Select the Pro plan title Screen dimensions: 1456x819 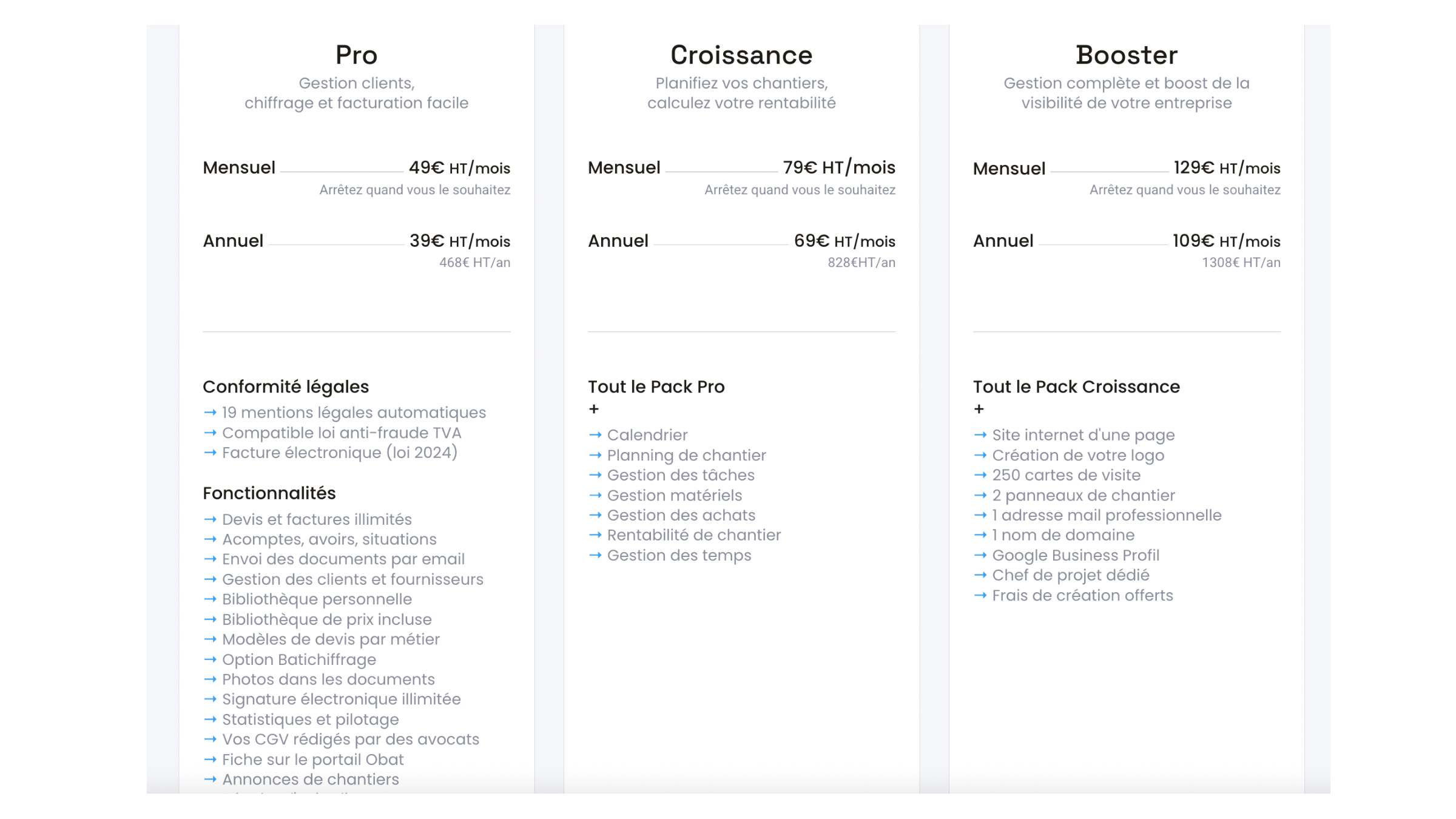coord(357,55)
